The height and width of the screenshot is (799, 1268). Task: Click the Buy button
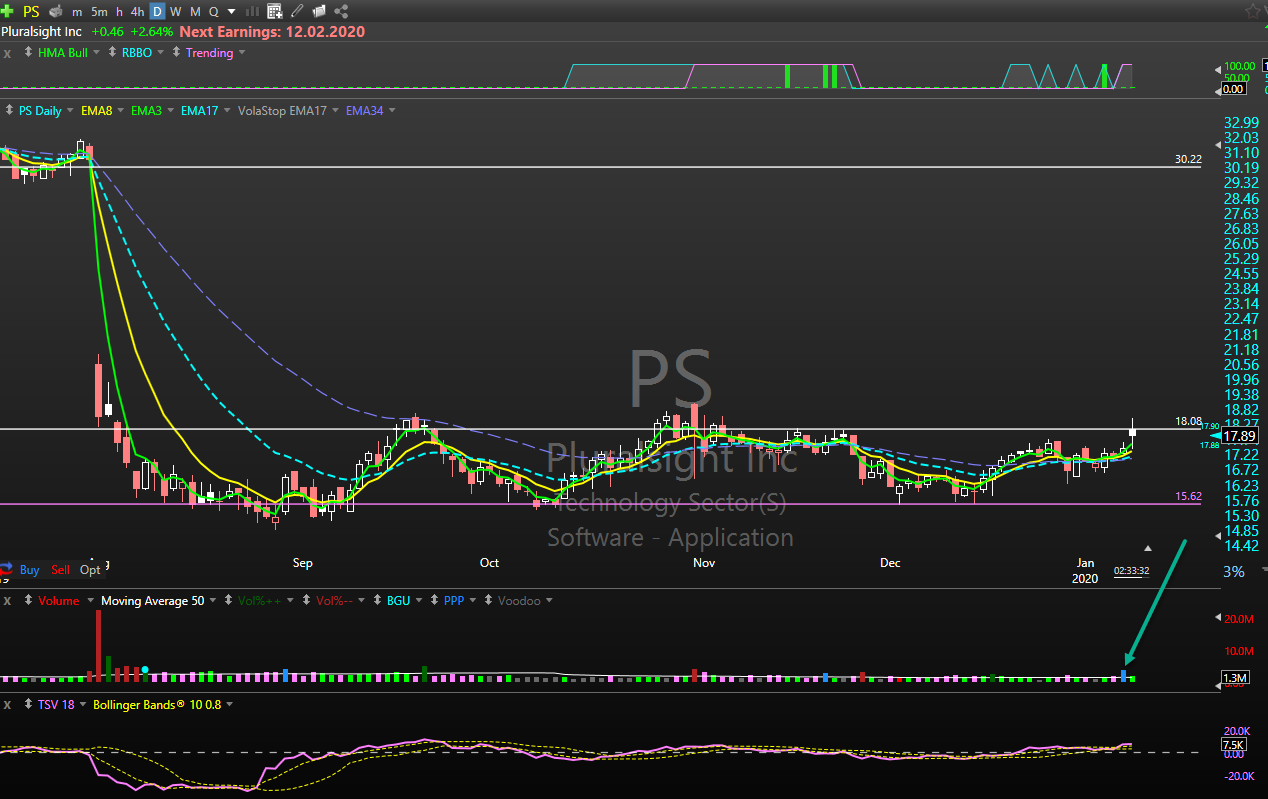tap(29, 570)
